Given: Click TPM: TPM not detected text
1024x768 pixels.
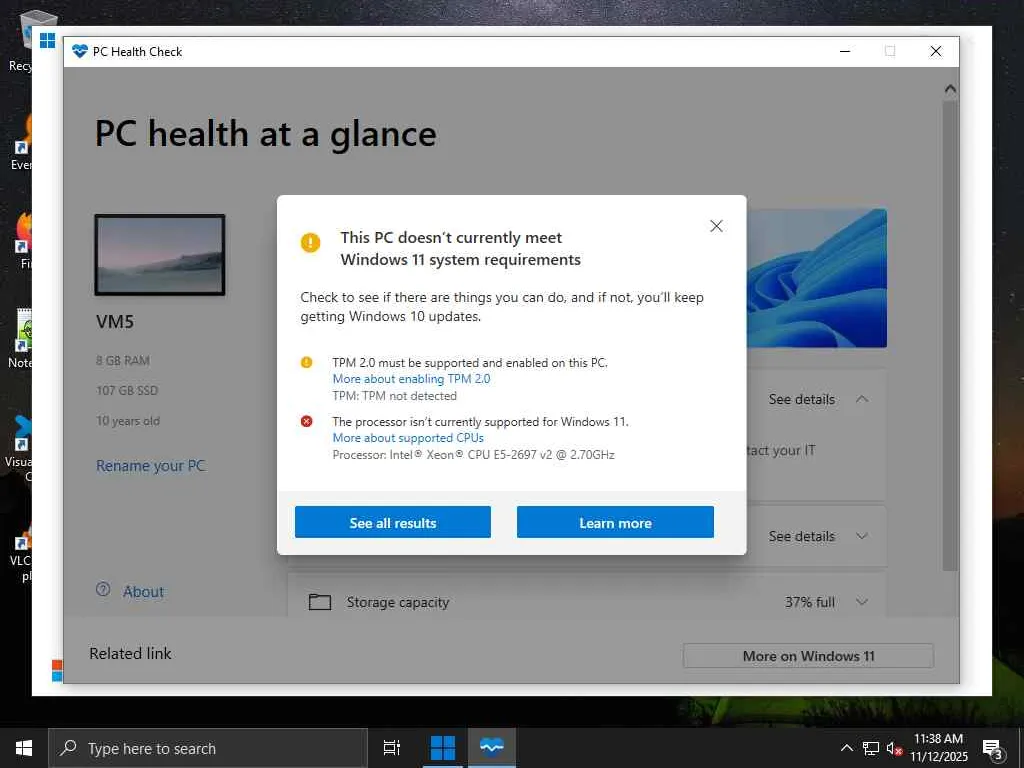Looking at the screenshot, I should pos(394,396).
